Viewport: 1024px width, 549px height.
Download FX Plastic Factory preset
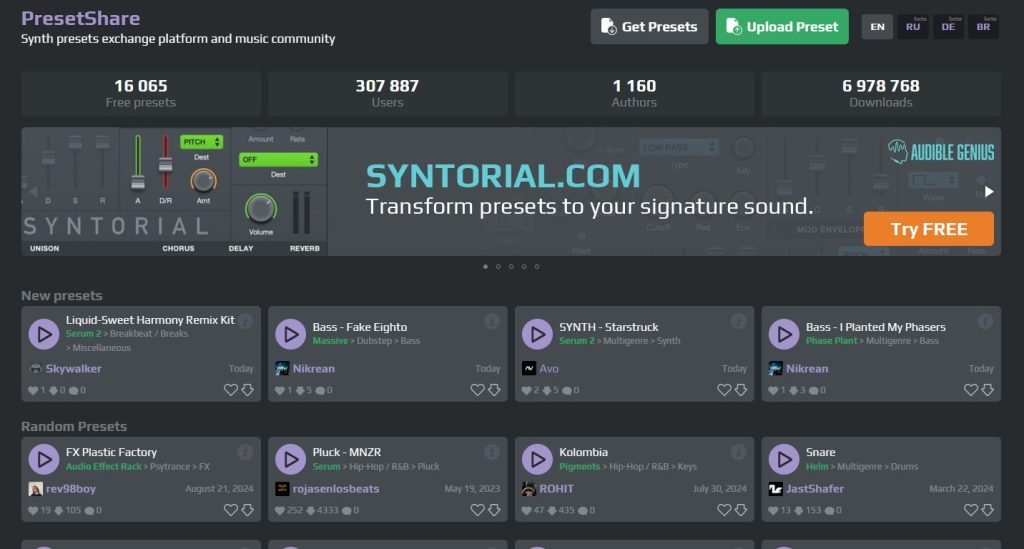point(248,510)
